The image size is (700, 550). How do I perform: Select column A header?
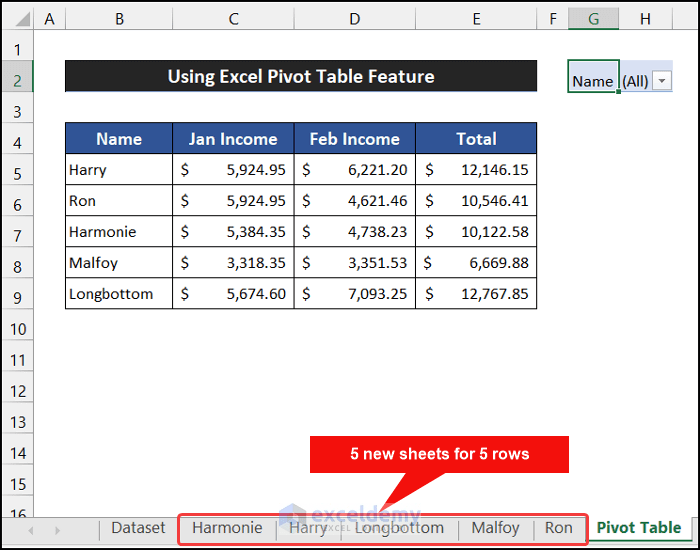pyautogui.click(x=50, y=19)
